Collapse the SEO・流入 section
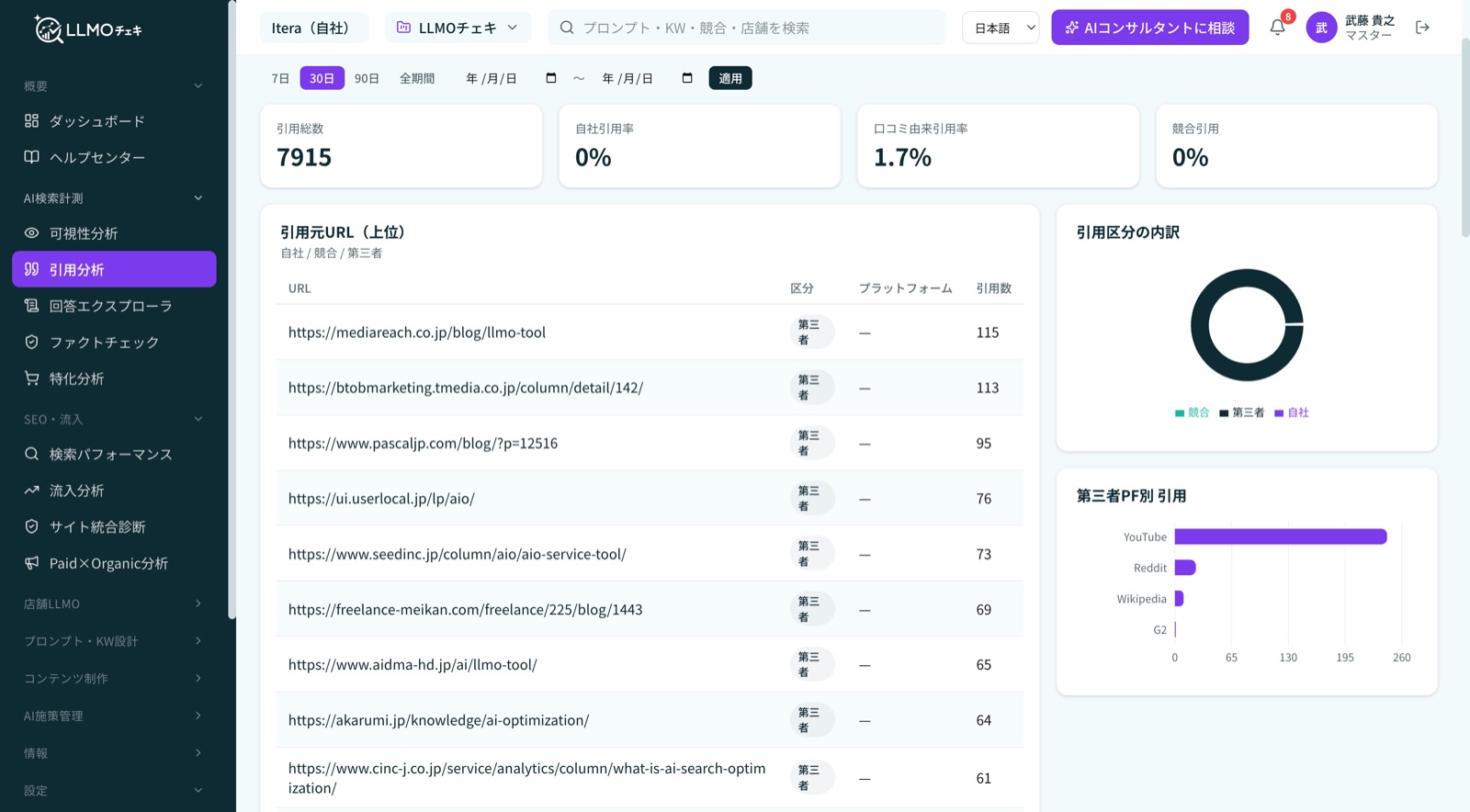 click(x=198, y=419)
